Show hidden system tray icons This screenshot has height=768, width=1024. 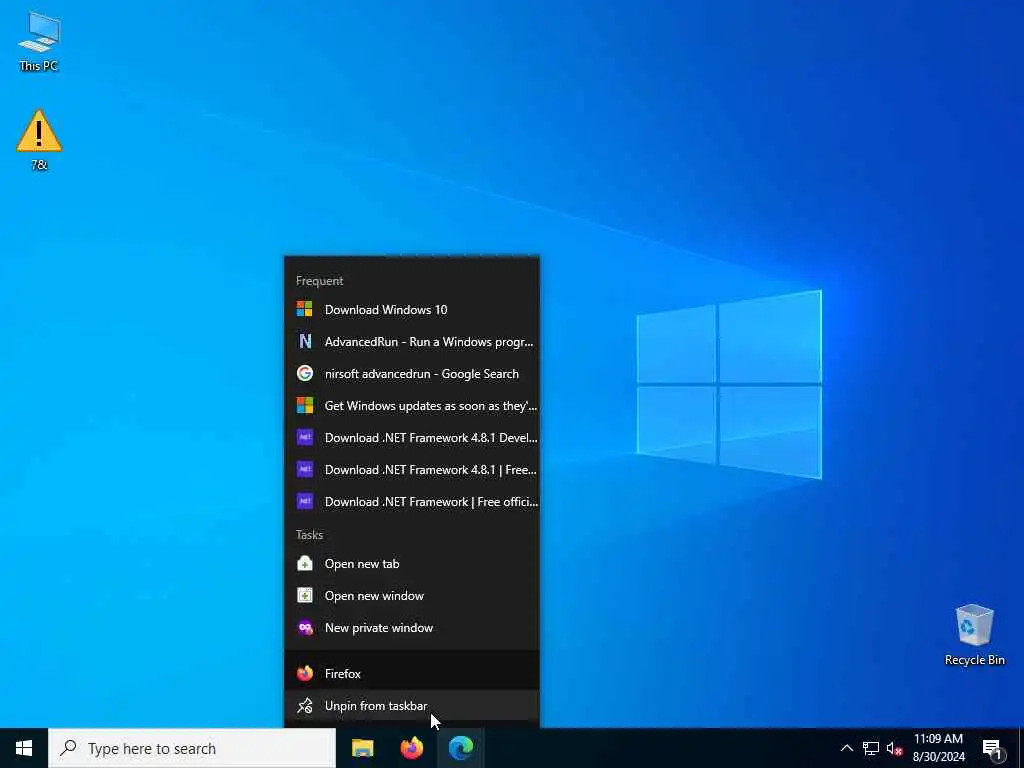[x=846, y=748]
